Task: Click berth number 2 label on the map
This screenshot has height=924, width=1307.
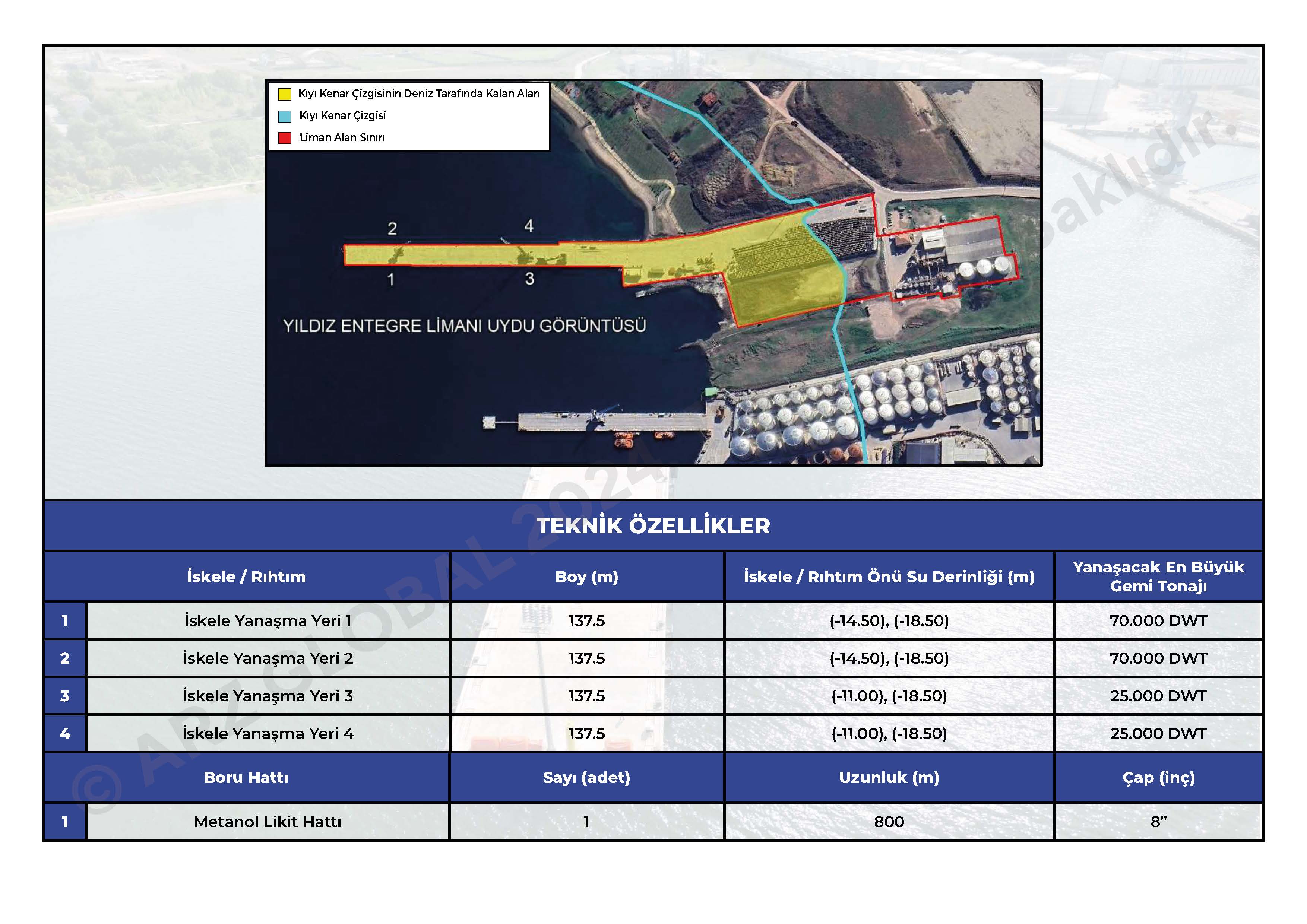Action: pos(392,229)
